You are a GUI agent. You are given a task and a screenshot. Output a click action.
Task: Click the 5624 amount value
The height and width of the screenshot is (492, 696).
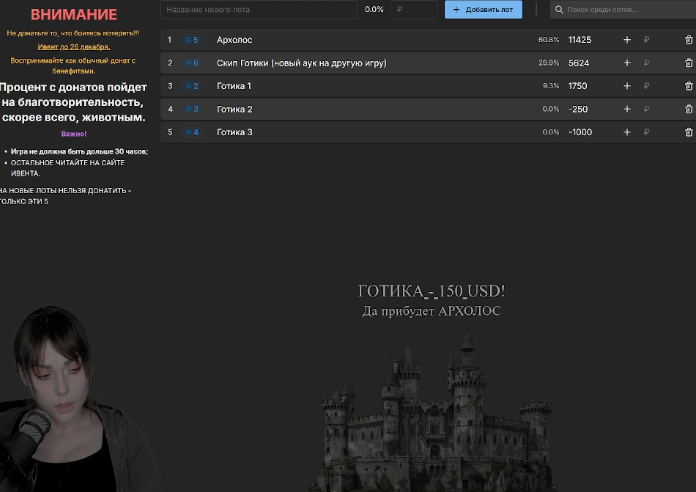click(579, 63)
